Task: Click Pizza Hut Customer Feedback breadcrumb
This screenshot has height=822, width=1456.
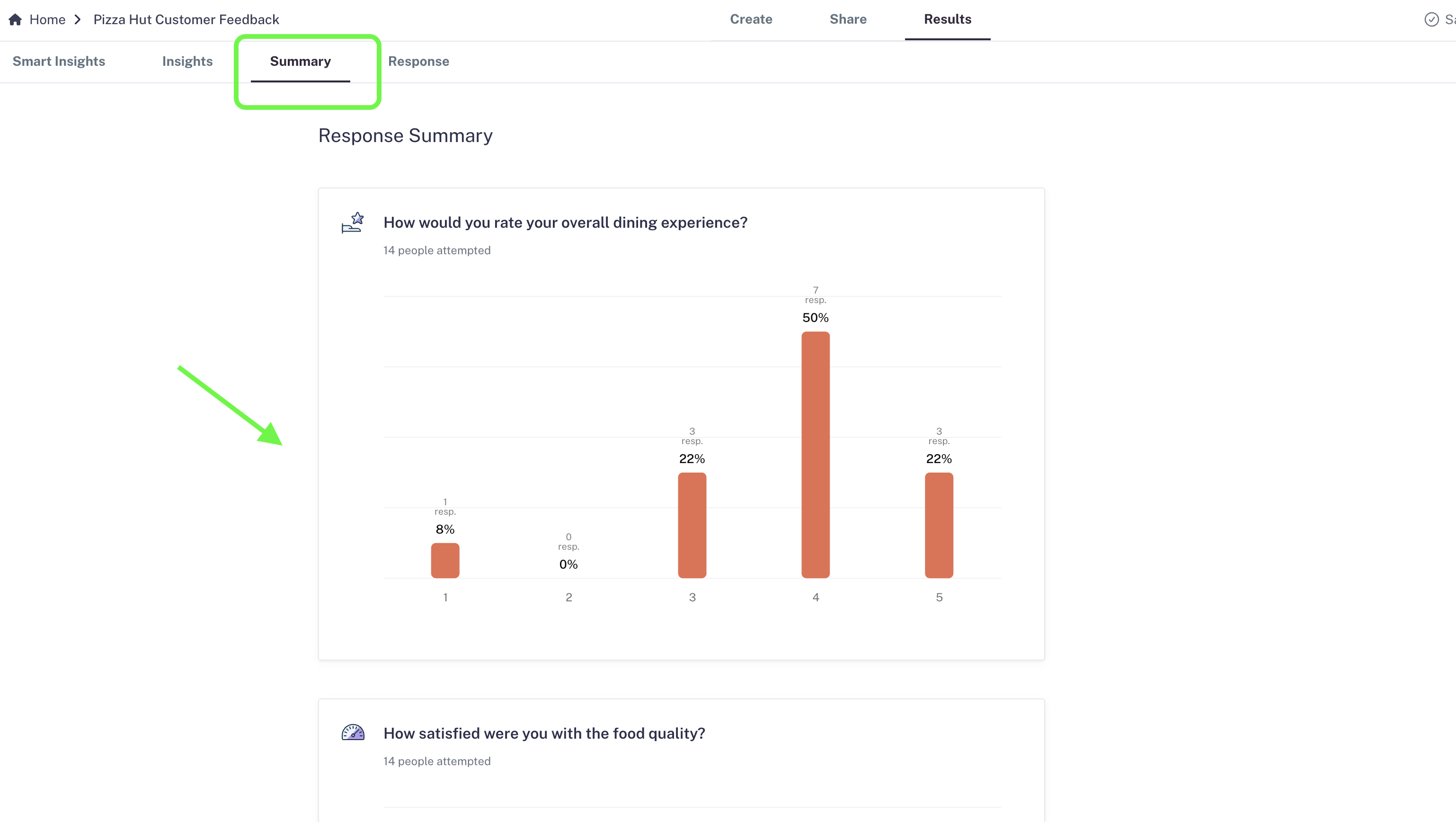Action: point(186,20)
